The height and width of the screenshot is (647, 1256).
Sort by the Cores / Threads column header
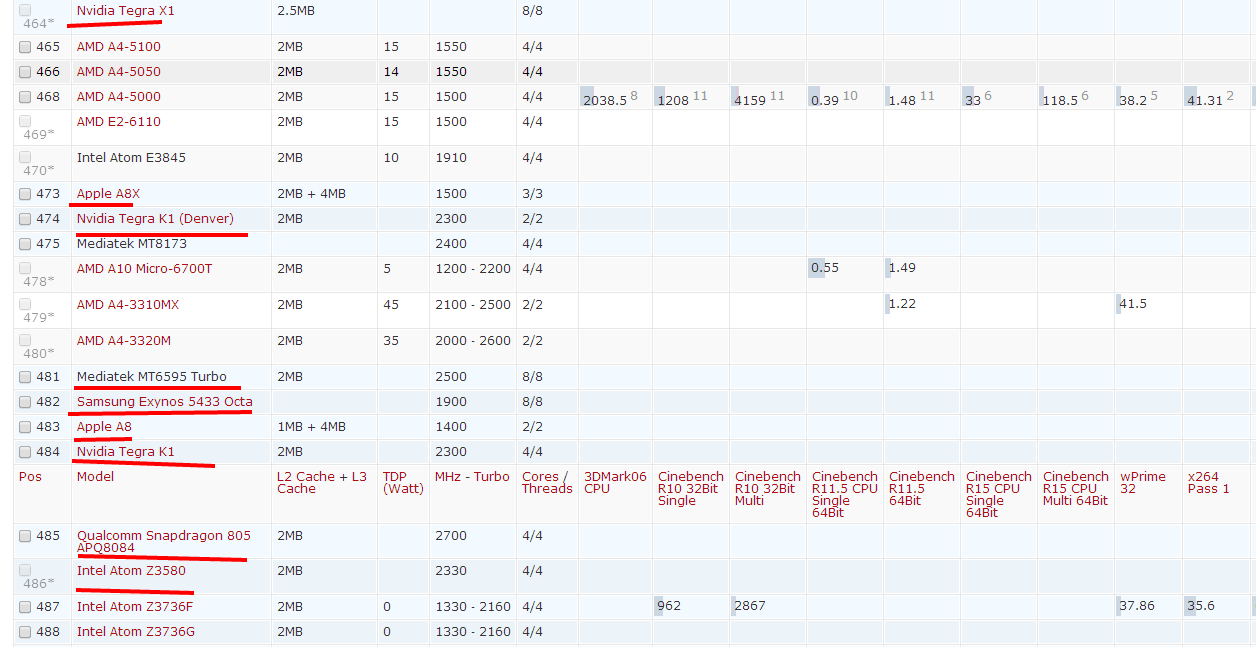coord(547,483)
